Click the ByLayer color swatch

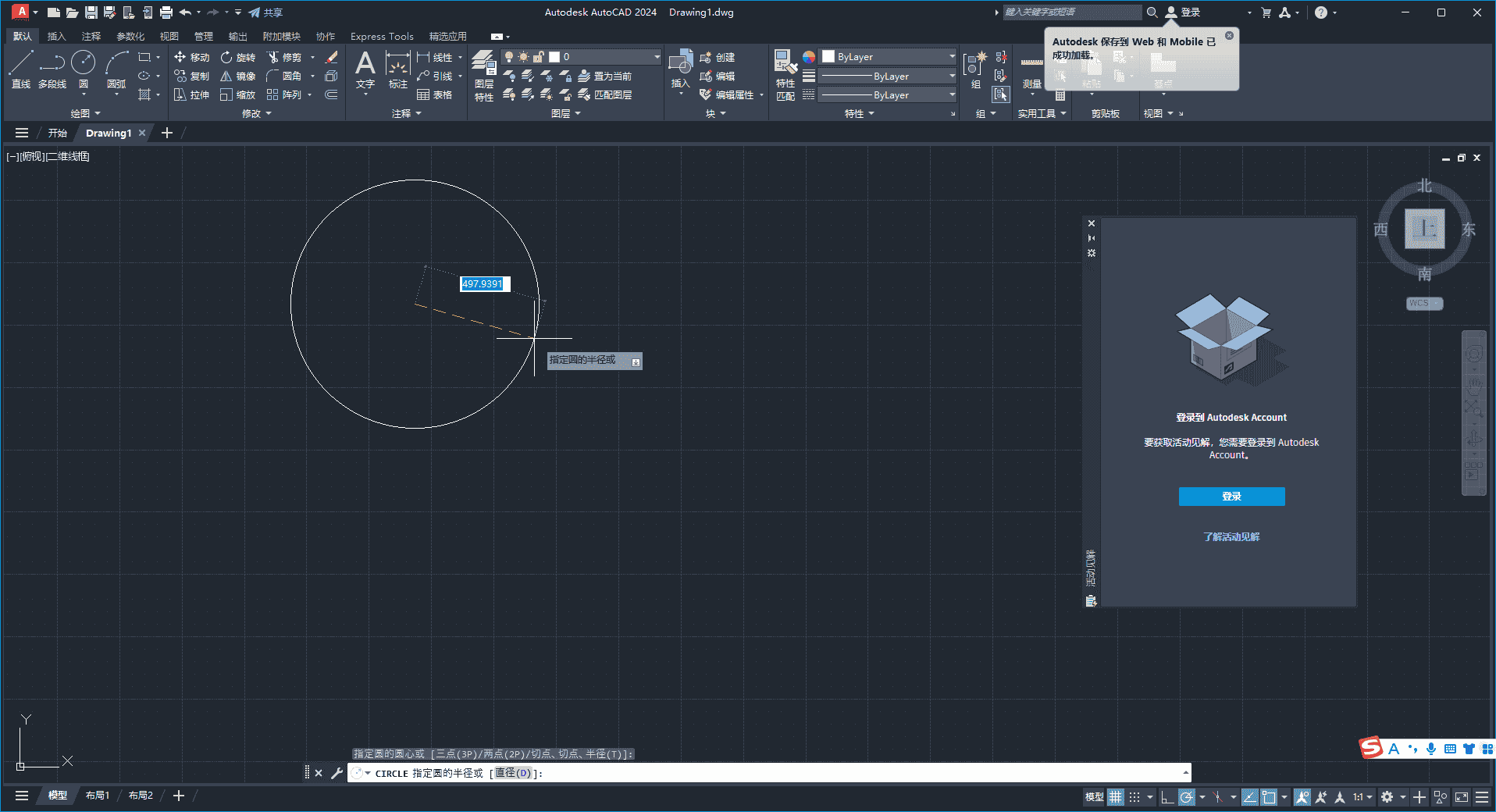click(x=830, y=56)
